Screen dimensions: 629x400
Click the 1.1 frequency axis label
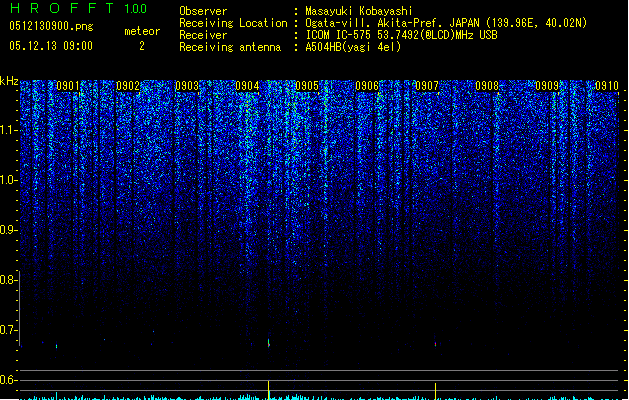tap(8, 130)
